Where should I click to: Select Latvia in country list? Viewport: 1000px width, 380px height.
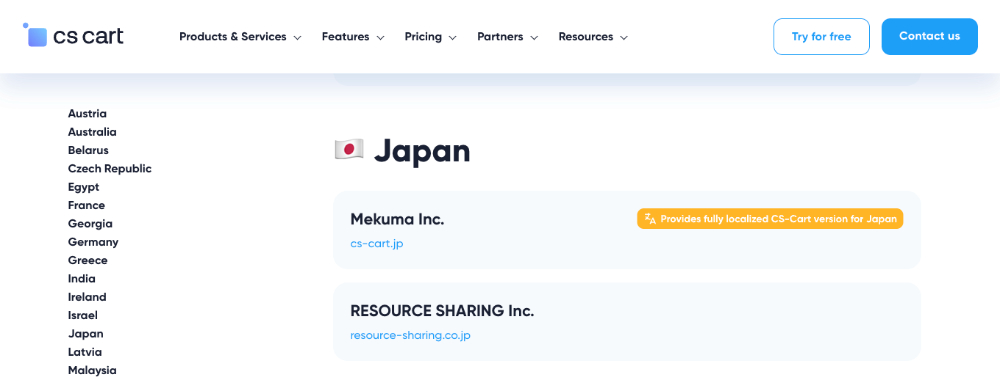coord(85,352)
